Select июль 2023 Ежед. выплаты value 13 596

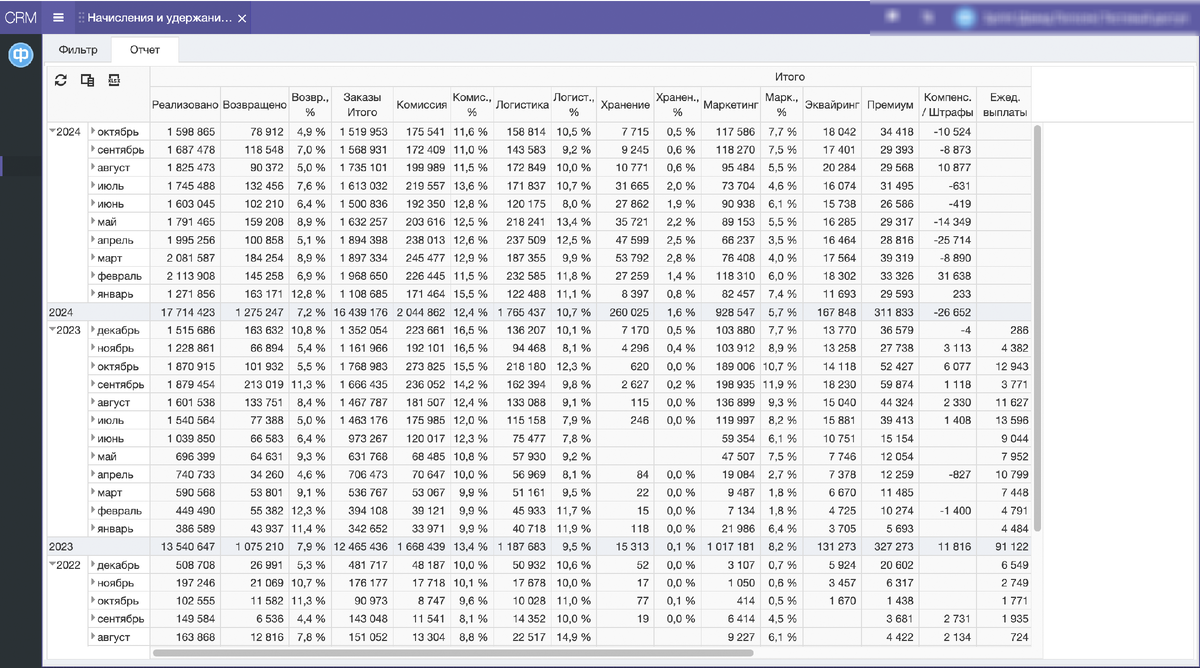(x=1003, y=420)
